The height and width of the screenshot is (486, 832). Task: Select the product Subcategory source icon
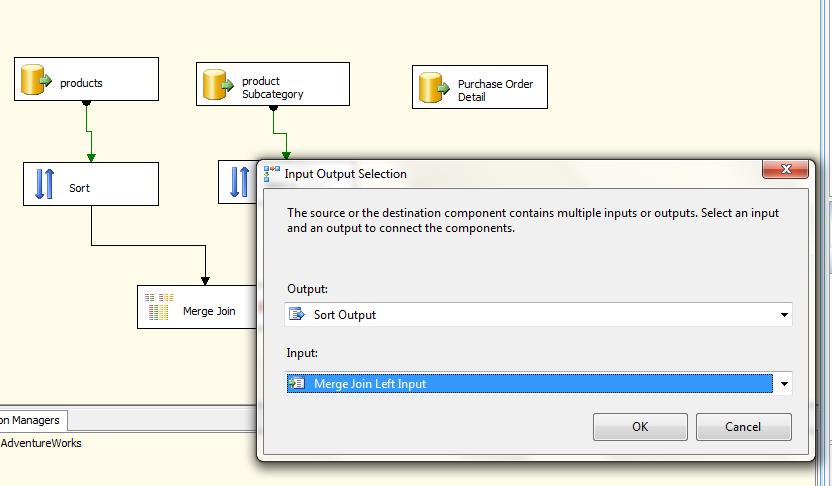pos(219,87)
